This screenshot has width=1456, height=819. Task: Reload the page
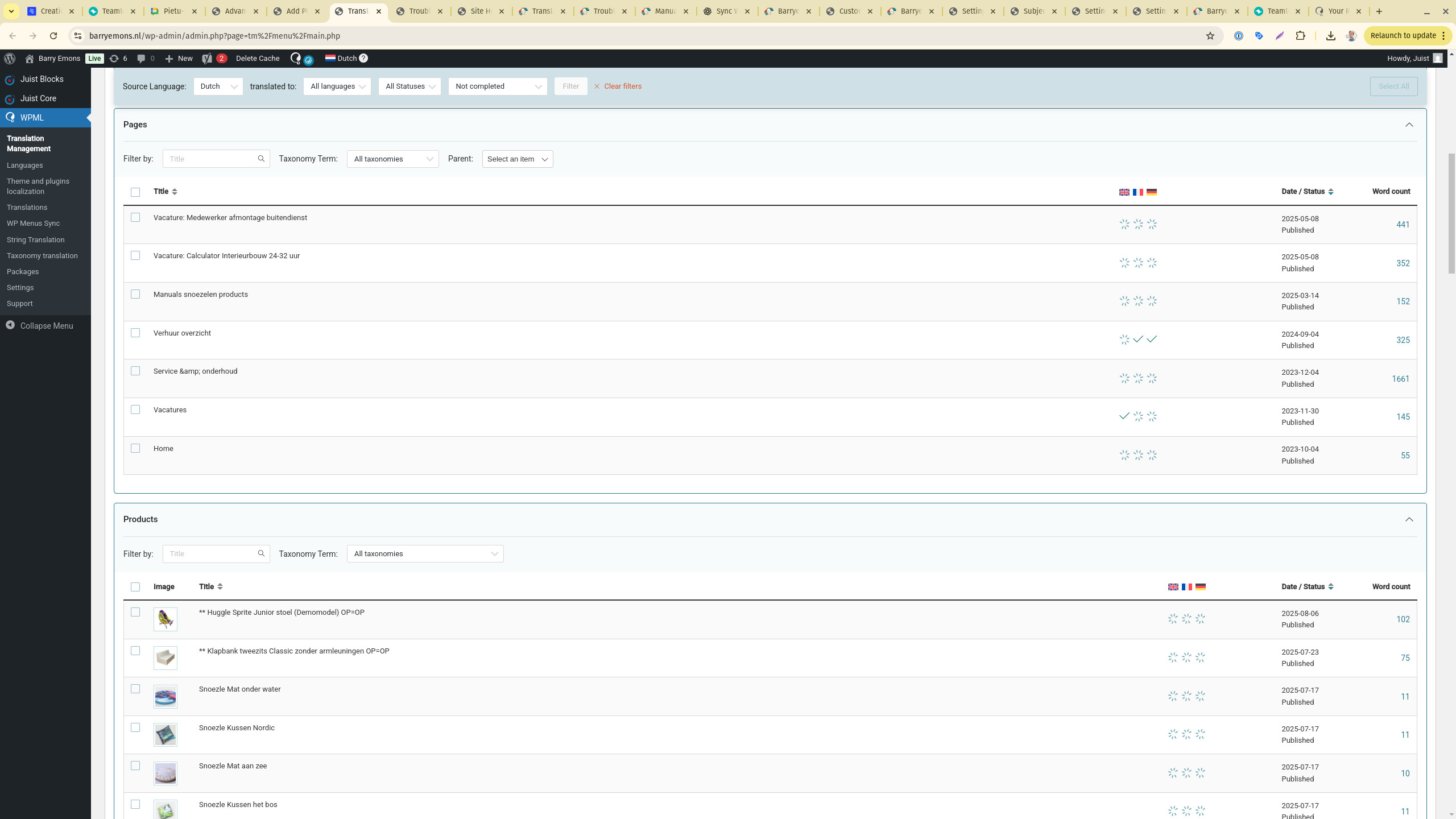pyautogui.click(x=53, y=36)
